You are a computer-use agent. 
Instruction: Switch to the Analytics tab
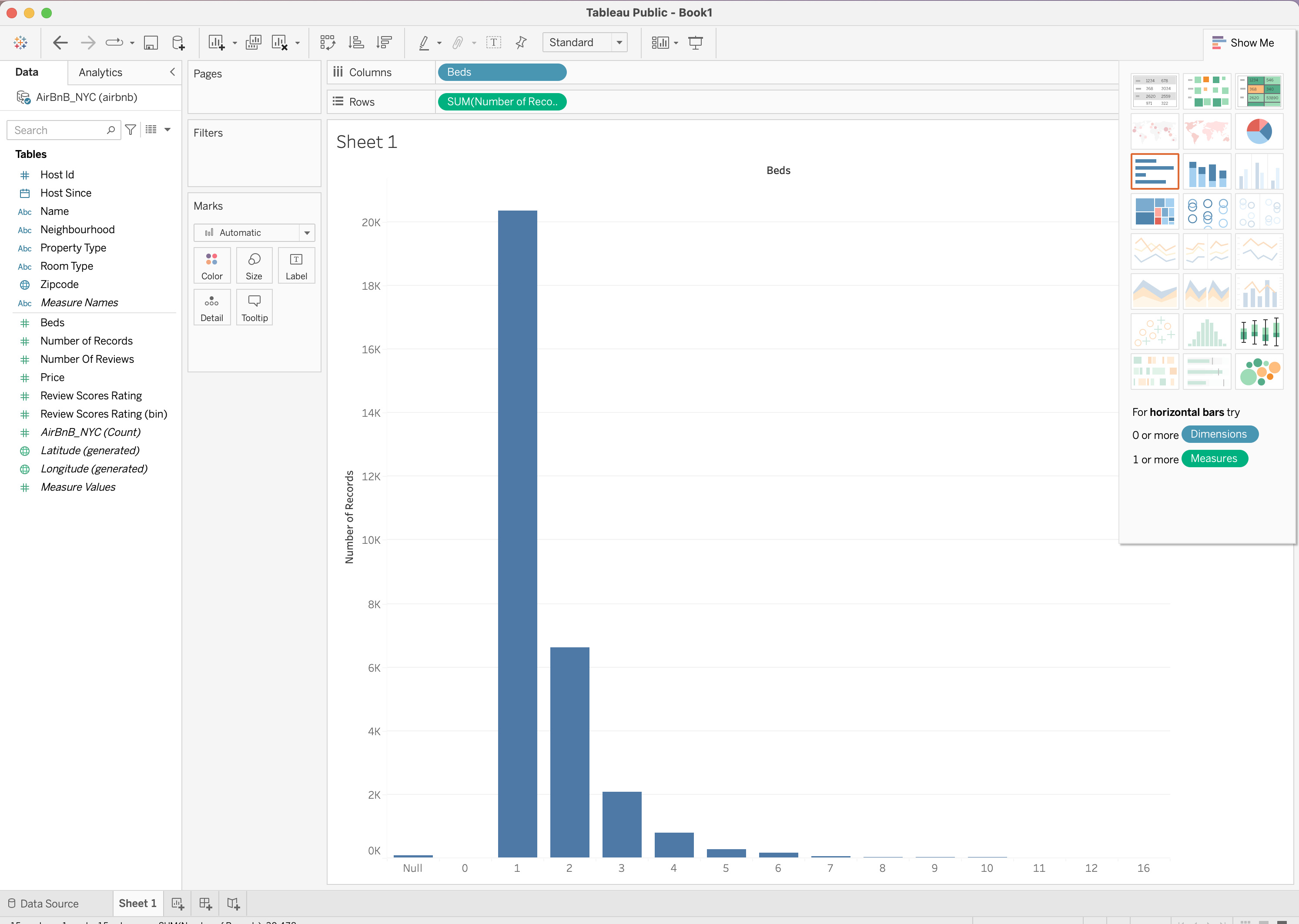[101, 72]
